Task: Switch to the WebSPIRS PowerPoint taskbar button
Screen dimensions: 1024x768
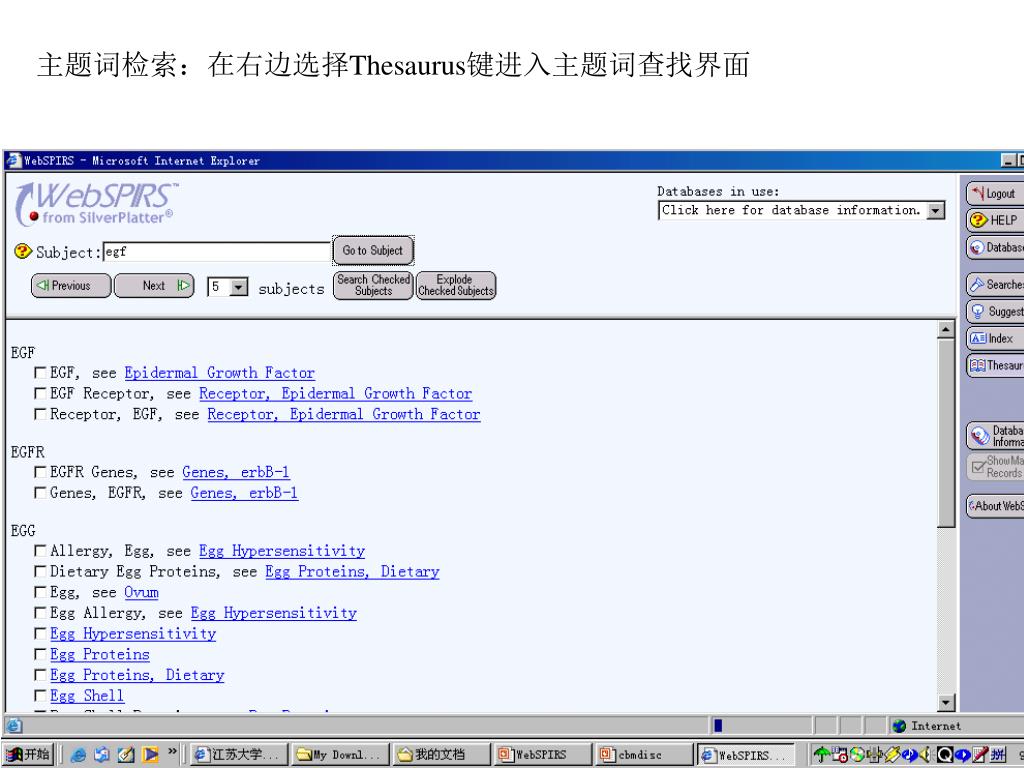Action: [x=543, y=755]
